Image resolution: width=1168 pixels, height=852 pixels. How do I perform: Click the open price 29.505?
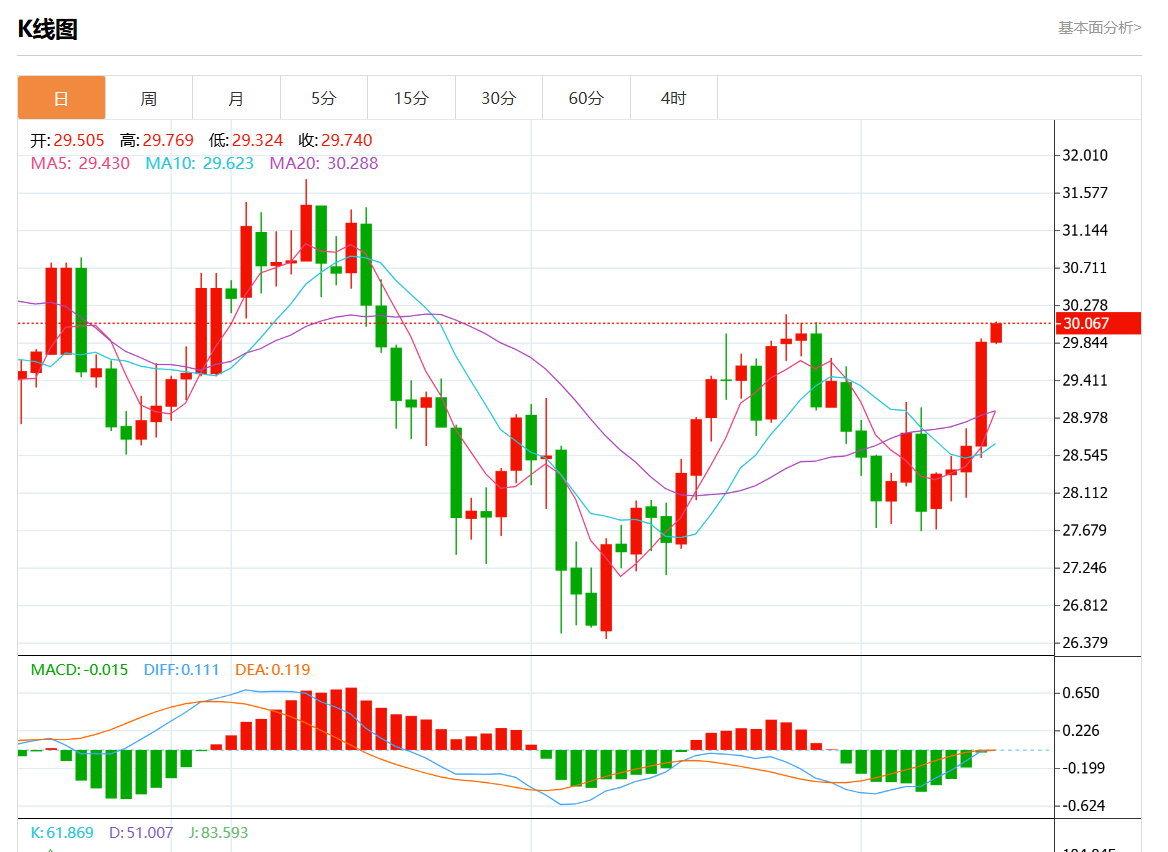79,140
